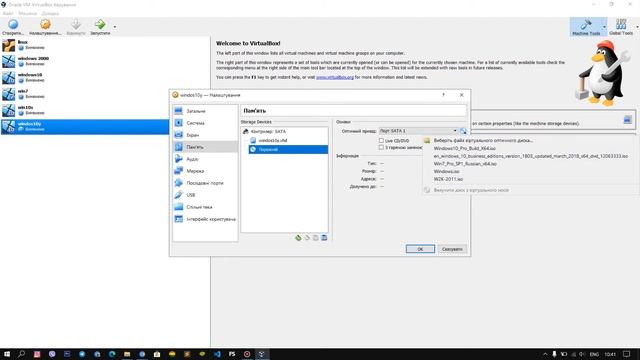Image resolution: width=640 pixels, height=360 pixels.
Task: Click the greyed Discard down-arrow toolbar icon
Action: tap(76, 24)
